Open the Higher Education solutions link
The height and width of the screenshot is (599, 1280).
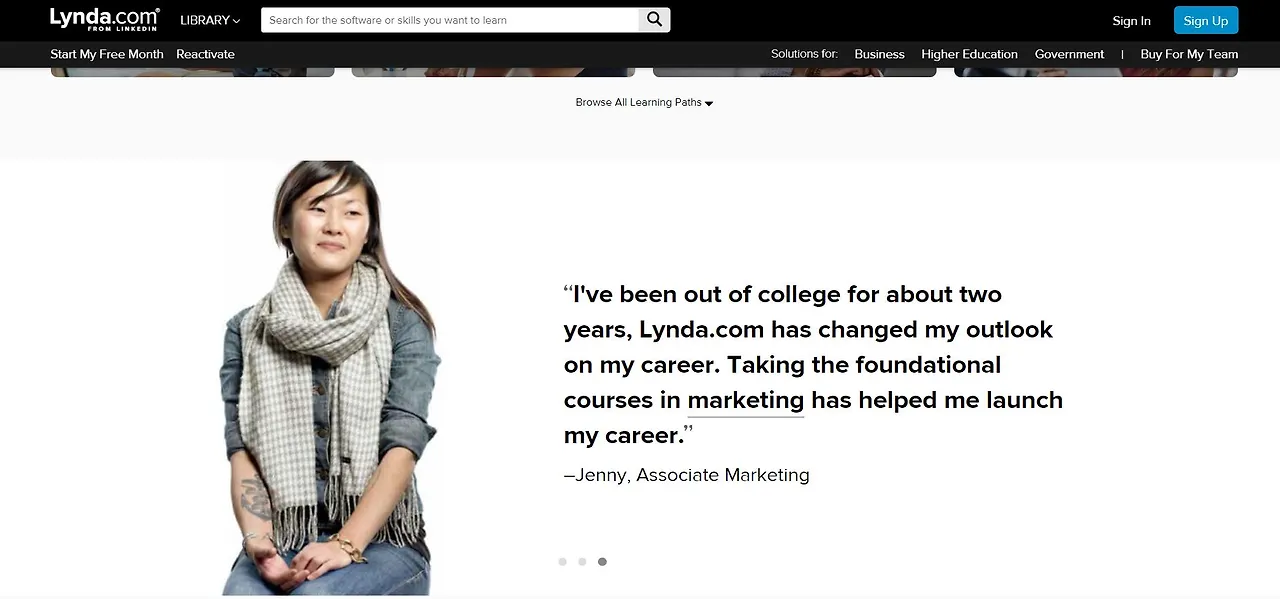click(x=969, y=54)
